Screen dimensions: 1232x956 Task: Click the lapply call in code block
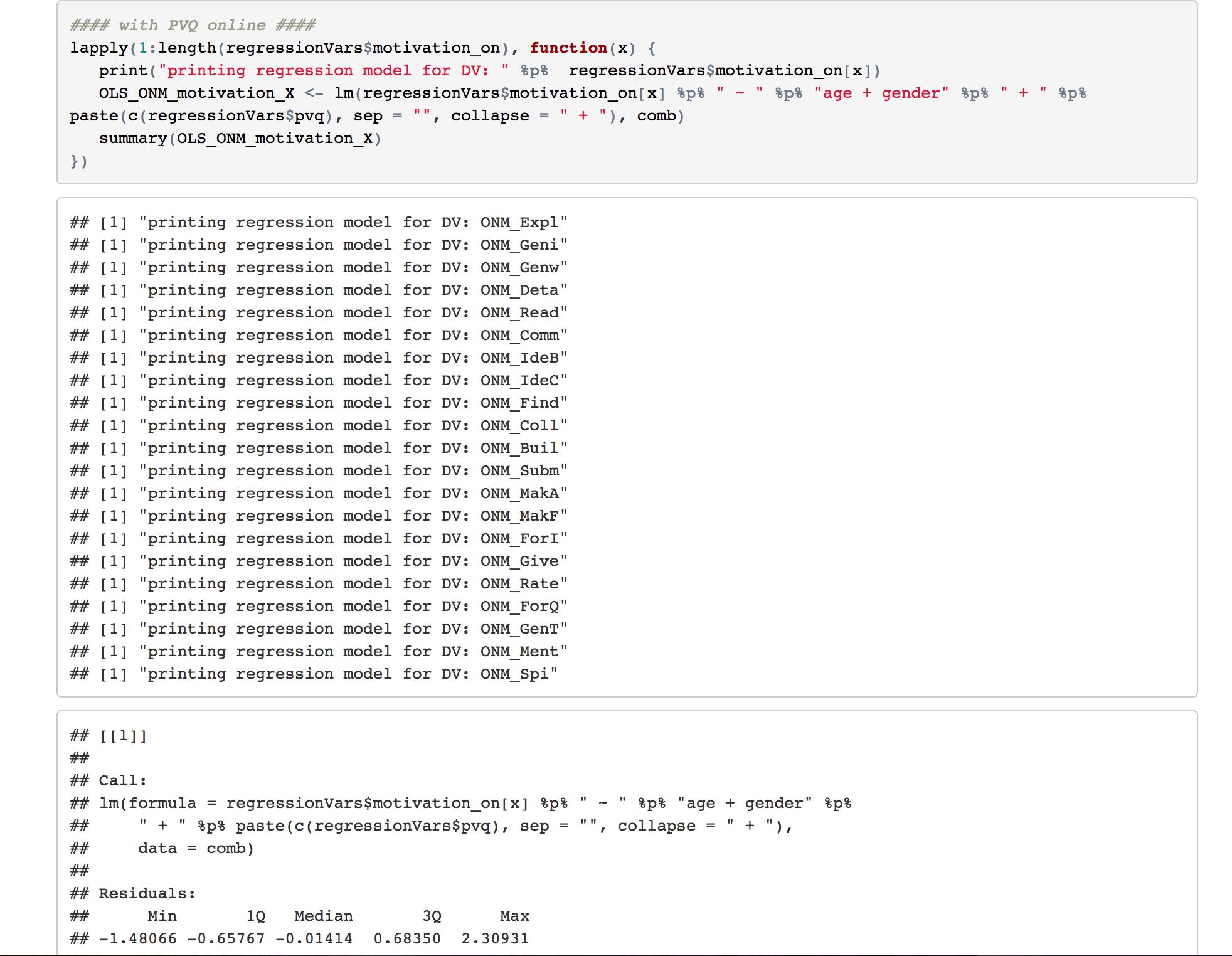pos(98,48)
